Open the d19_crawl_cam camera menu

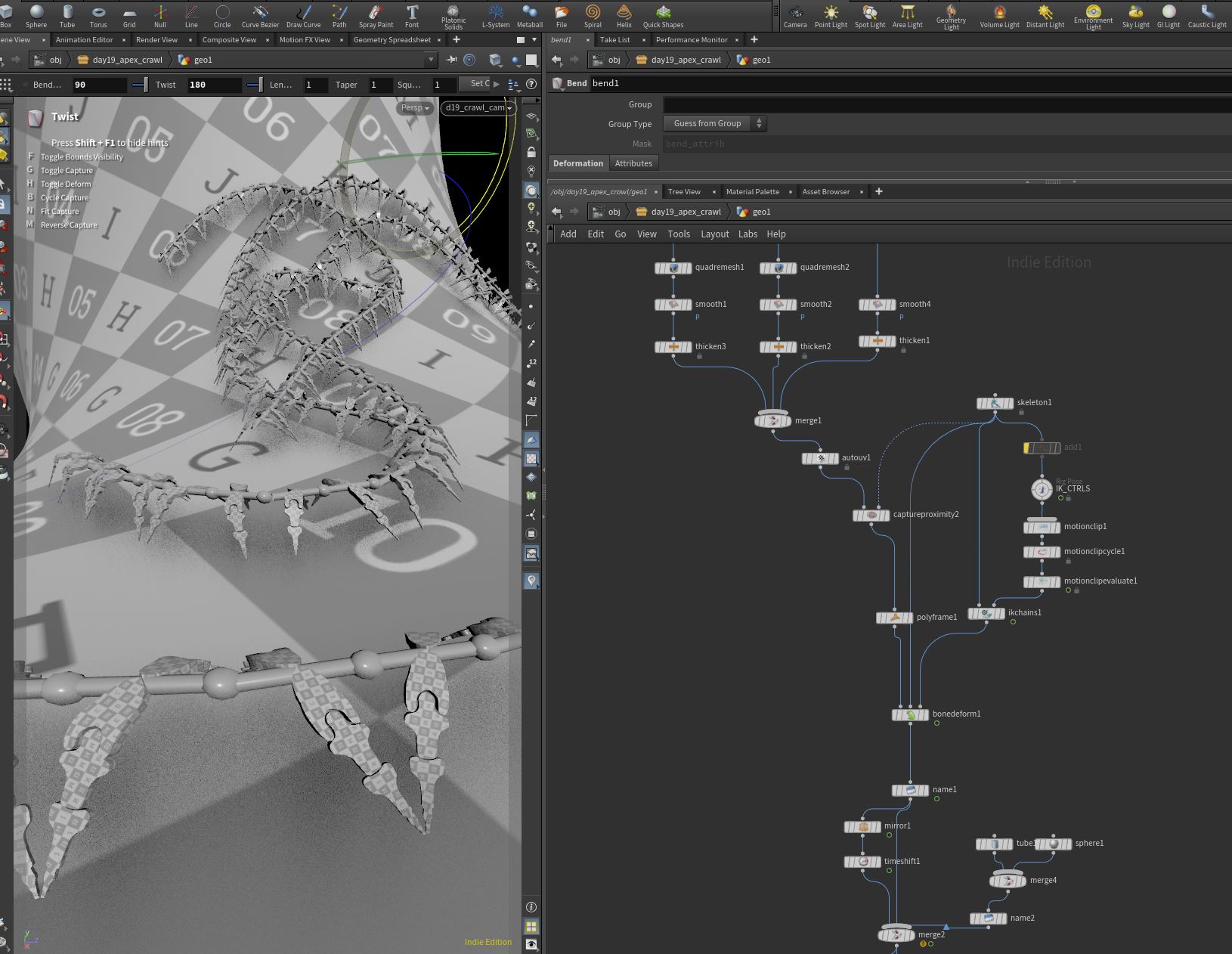coord(478,108)
